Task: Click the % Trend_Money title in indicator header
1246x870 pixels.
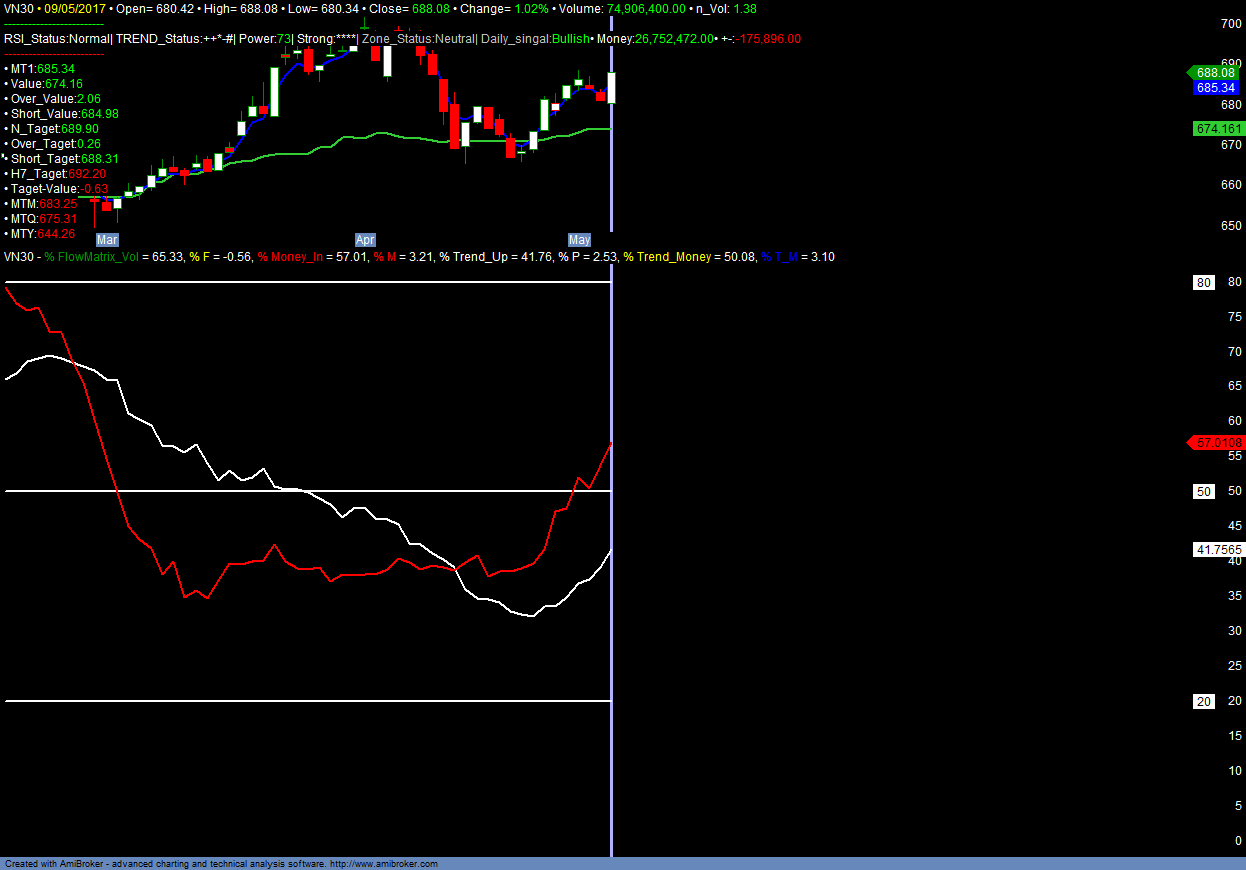Action: point(669,257)
